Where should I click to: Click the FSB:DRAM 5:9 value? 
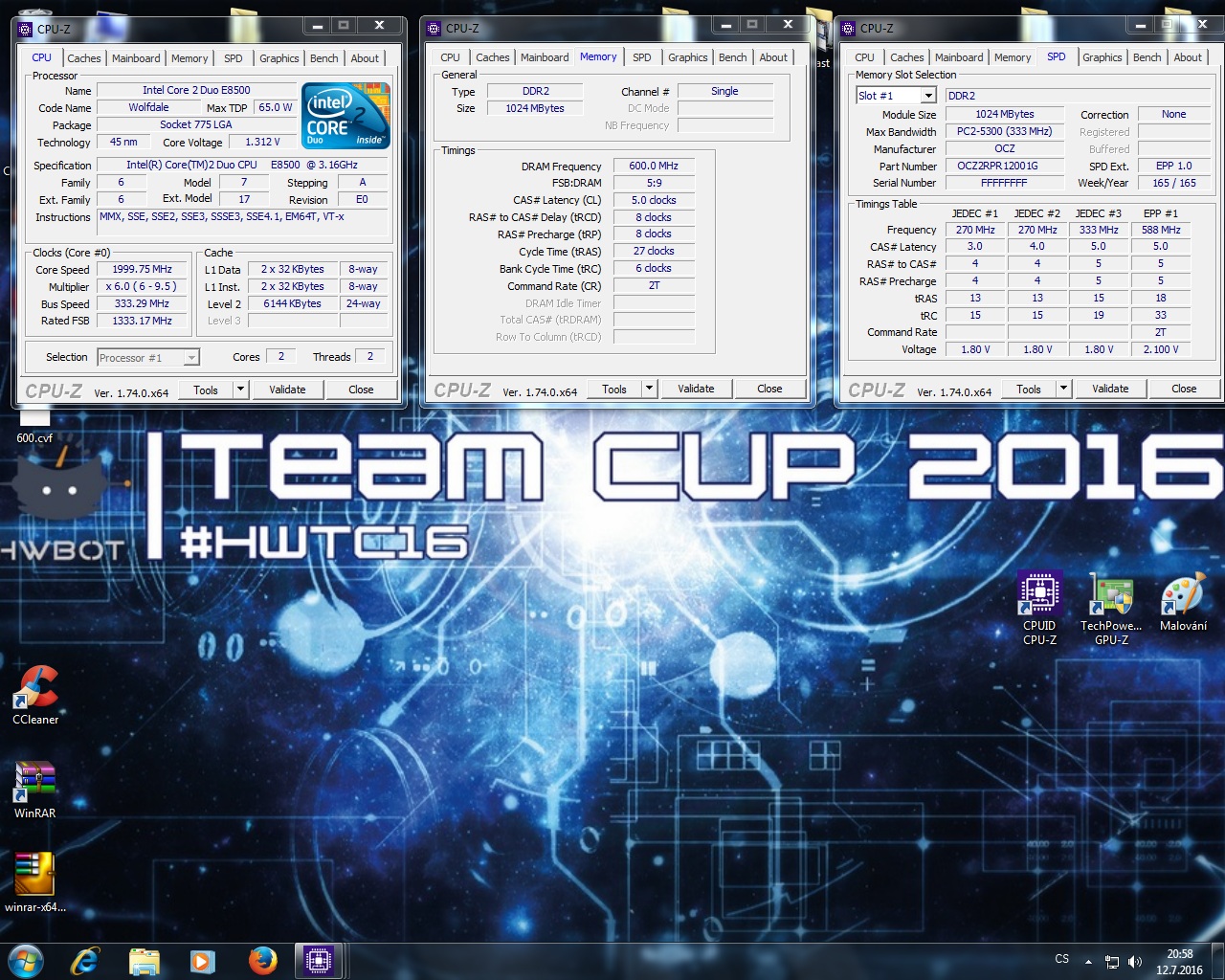(654, 183)
